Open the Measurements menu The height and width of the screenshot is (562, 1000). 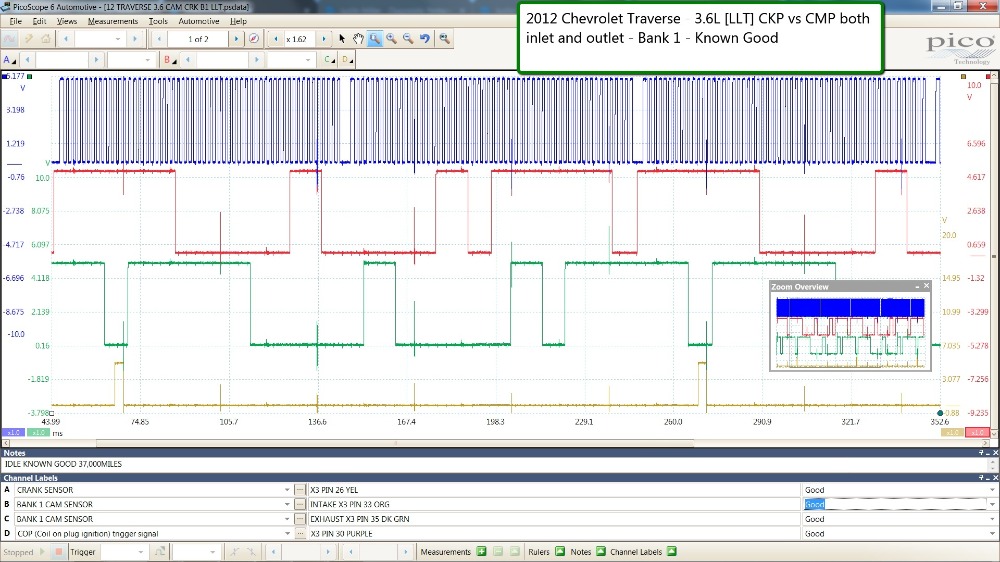(x=112, y=21)
